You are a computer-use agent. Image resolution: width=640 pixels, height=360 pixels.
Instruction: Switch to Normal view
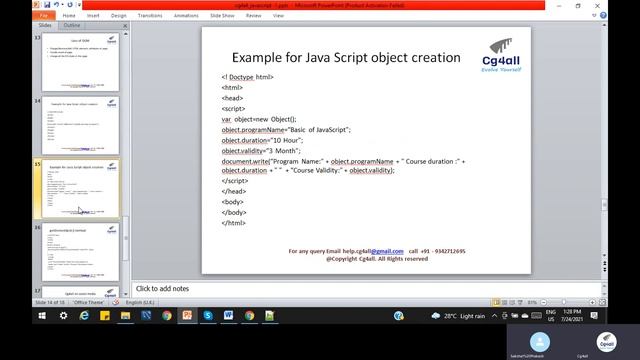[x=496, y=302]
